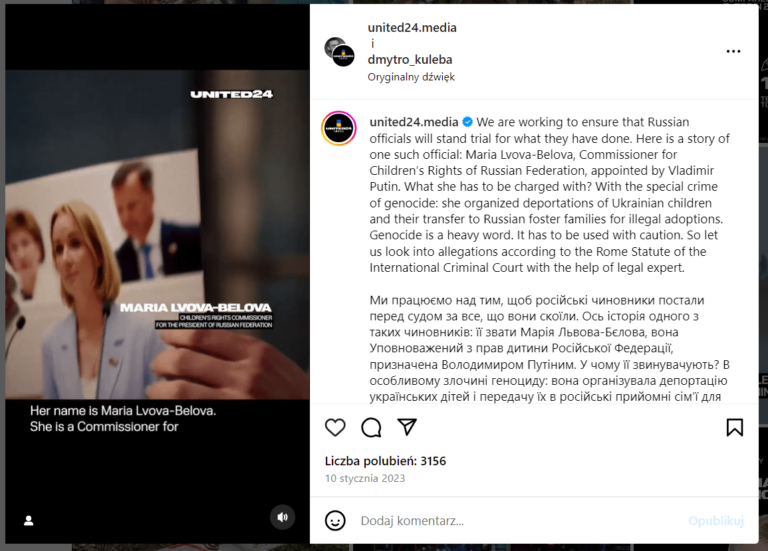The height and width of the screenshot is (551, 768).
Task: Share post using paper plane icon
Action: tap(407, 427)
